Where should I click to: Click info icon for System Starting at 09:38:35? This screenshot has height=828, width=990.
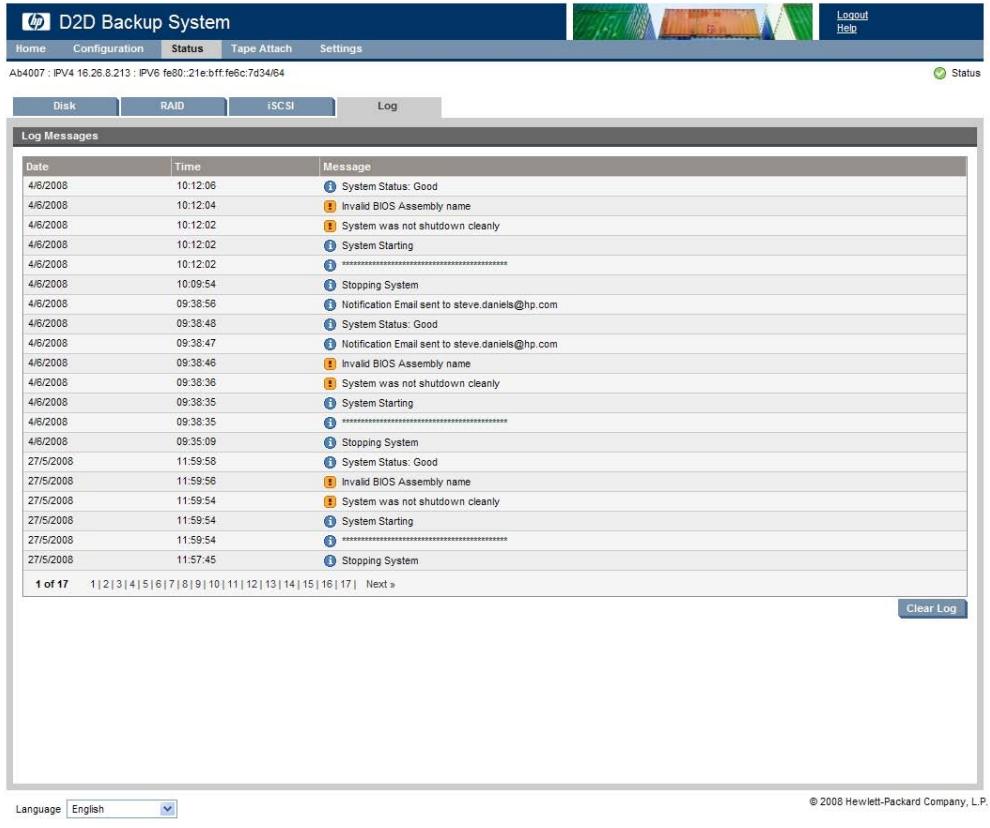tap(330, 403)
